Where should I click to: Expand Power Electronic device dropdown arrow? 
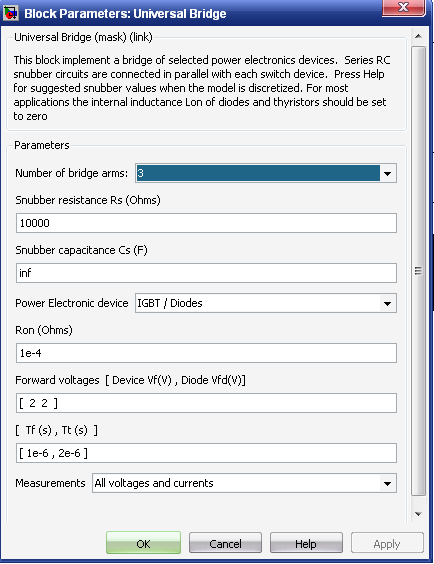(387, 303)
